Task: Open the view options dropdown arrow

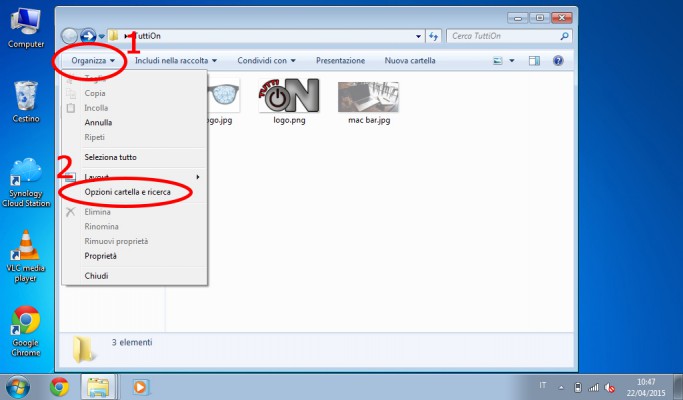Action: (512, 61)
